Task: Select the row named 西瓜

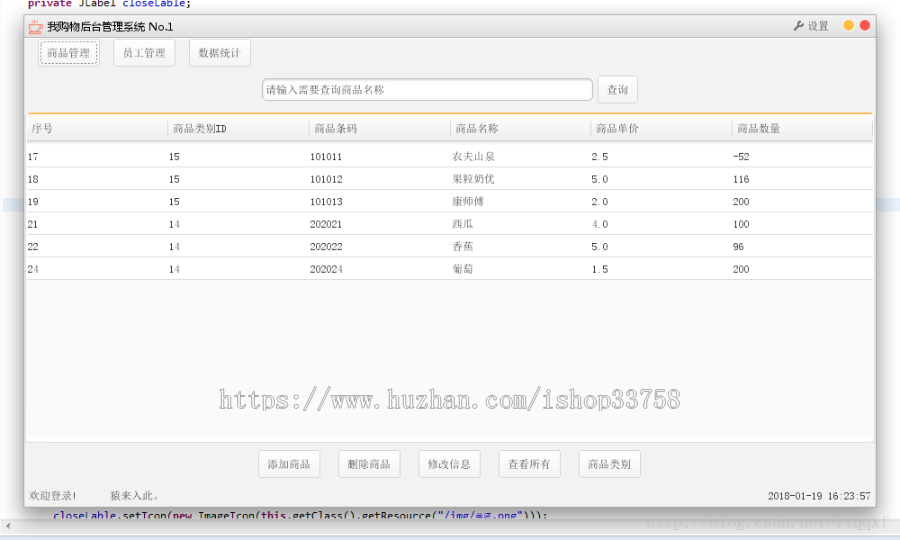Action: coord(449,224)
